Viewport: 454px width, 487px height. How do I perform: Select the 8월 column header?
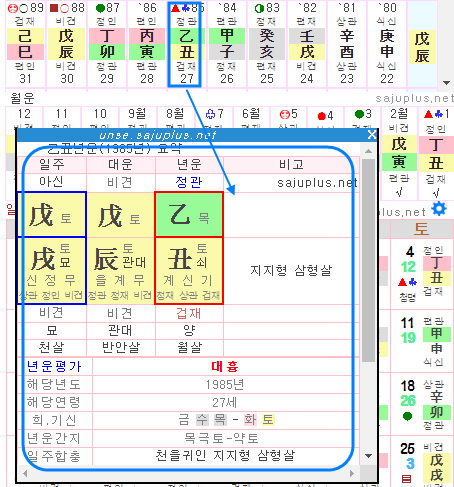[x=175, y=114]
